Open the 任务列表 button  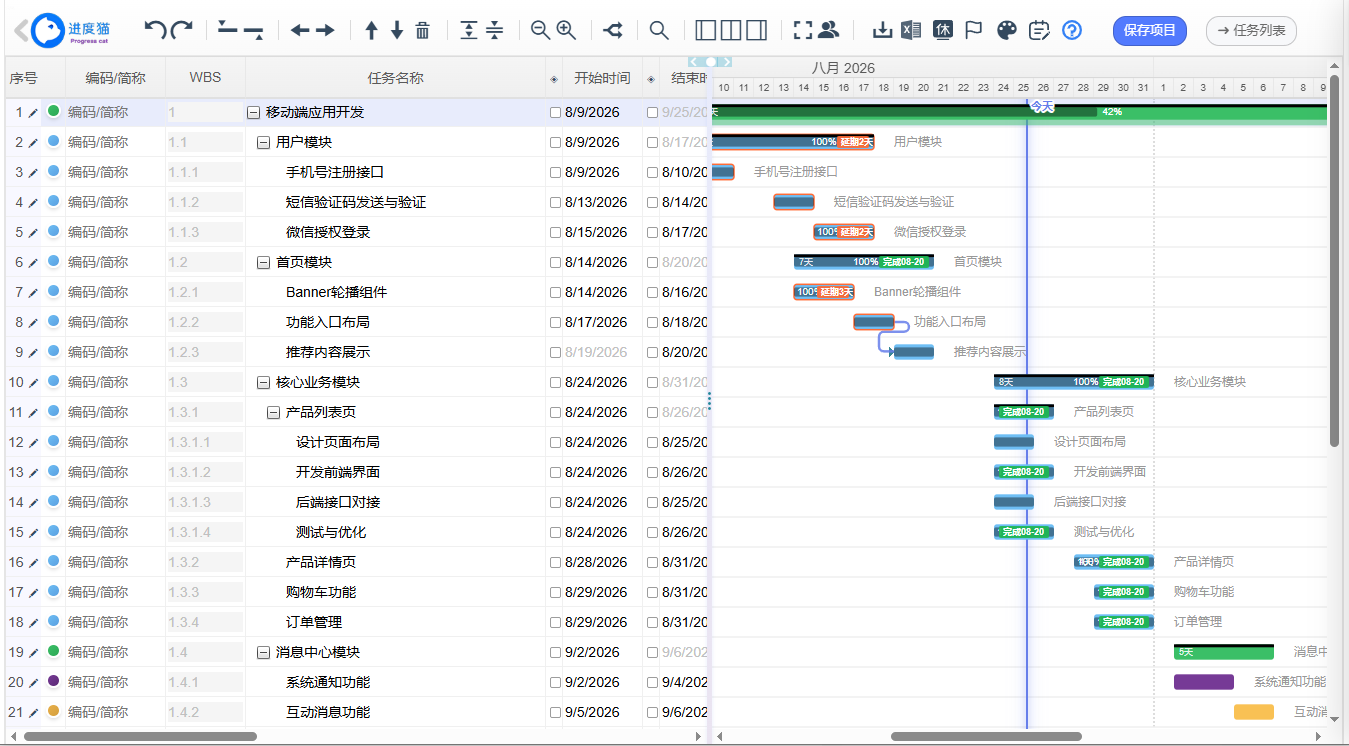[1251, 30]
